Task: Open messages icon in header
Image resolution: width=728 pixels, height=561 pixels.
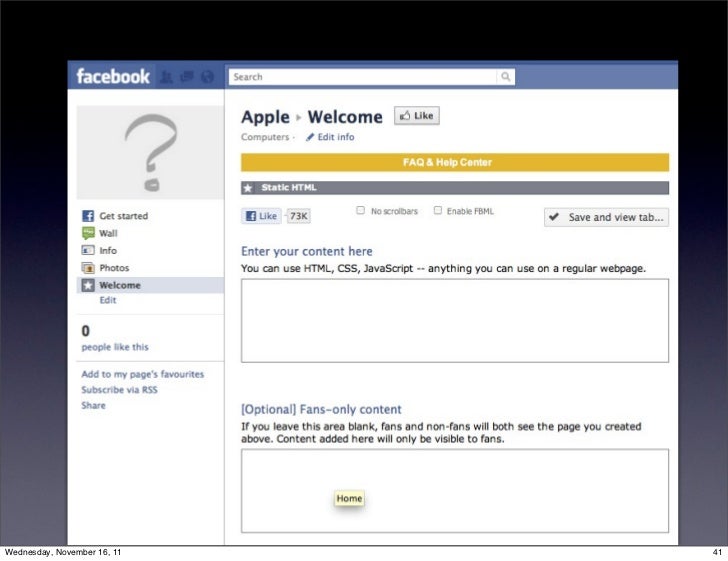Action: click(187, 76)
